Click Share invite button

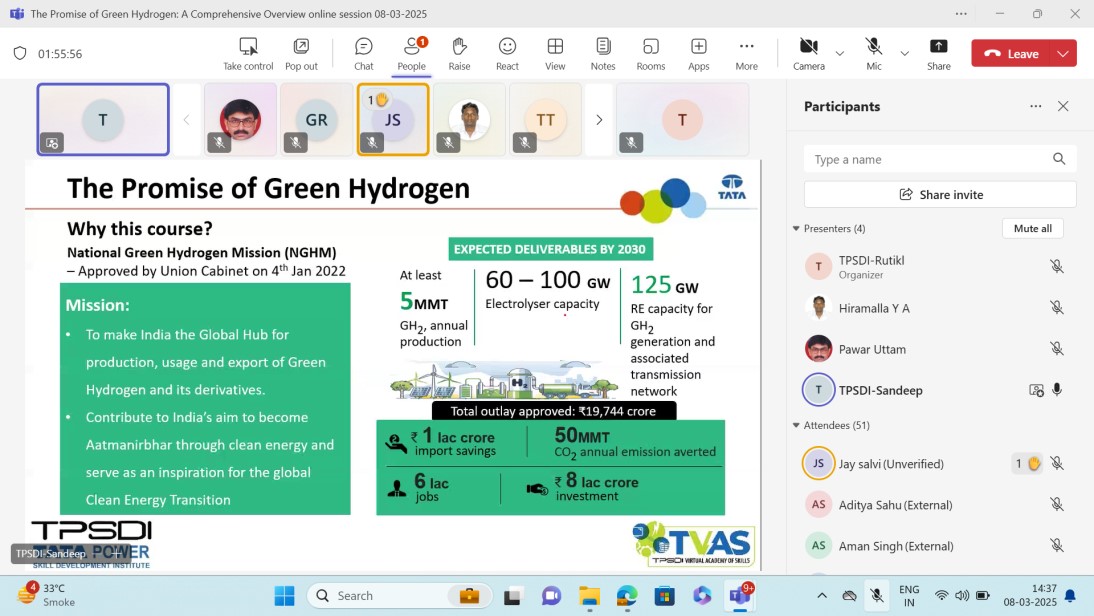[x=940, y=195]
